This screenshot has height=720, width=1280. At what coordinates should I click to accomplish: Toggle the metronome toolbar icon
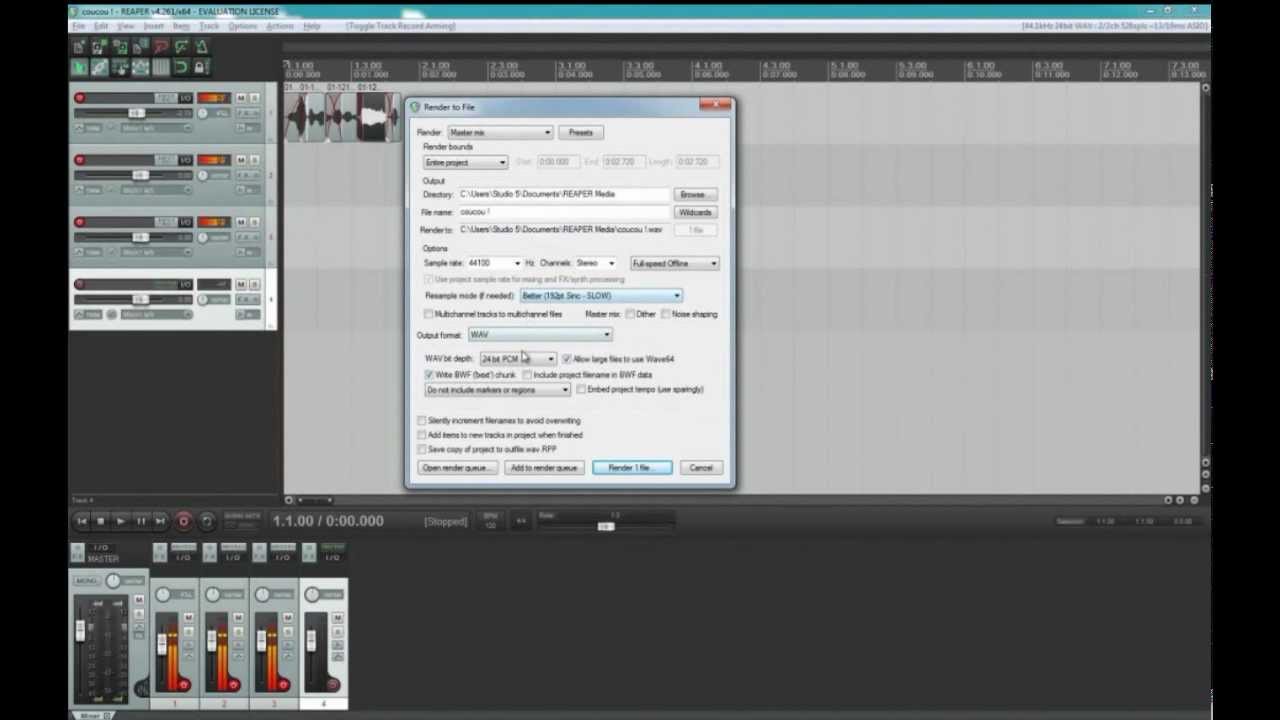coord(201,47)
